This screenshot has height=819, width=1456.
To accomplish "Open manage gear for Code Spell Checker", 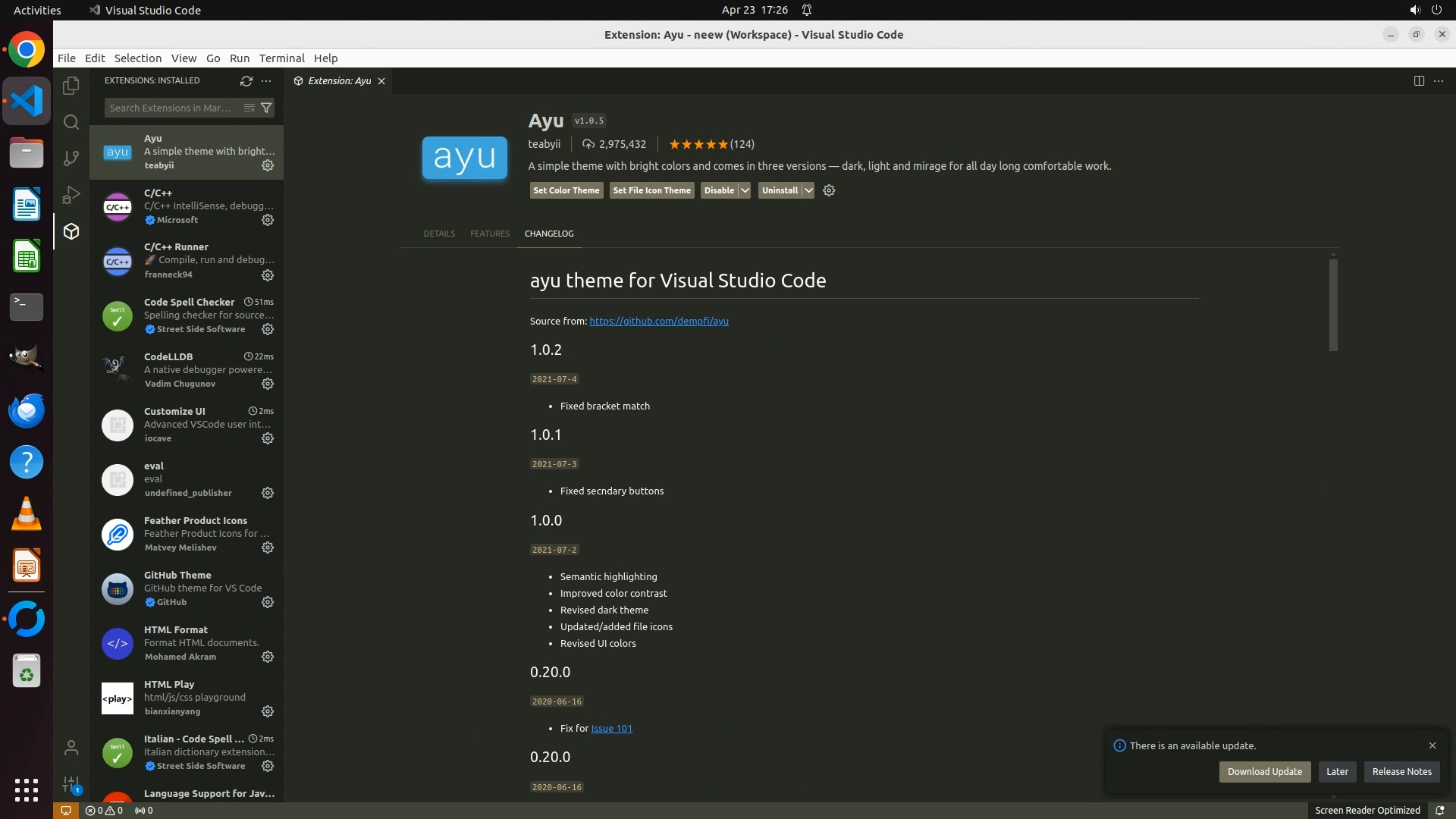I will [x=268, y=329].
